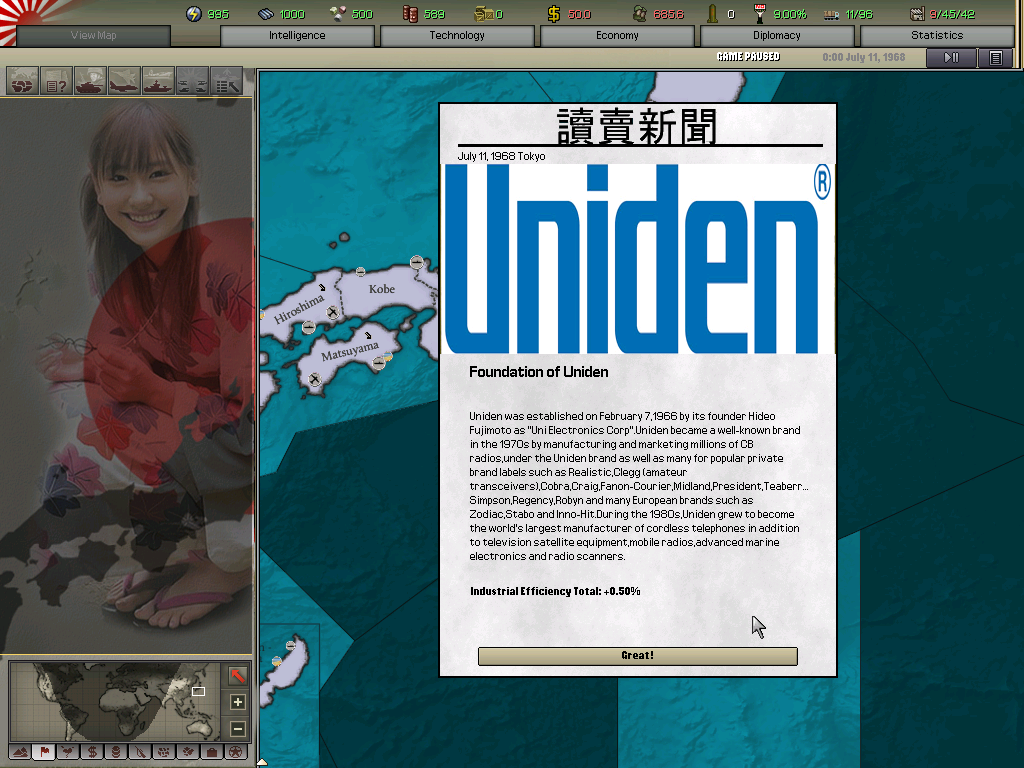Click the leftmost map overview toolbar icon
Viewport: 1024px width, 768px height.
(x=20, y=82)
